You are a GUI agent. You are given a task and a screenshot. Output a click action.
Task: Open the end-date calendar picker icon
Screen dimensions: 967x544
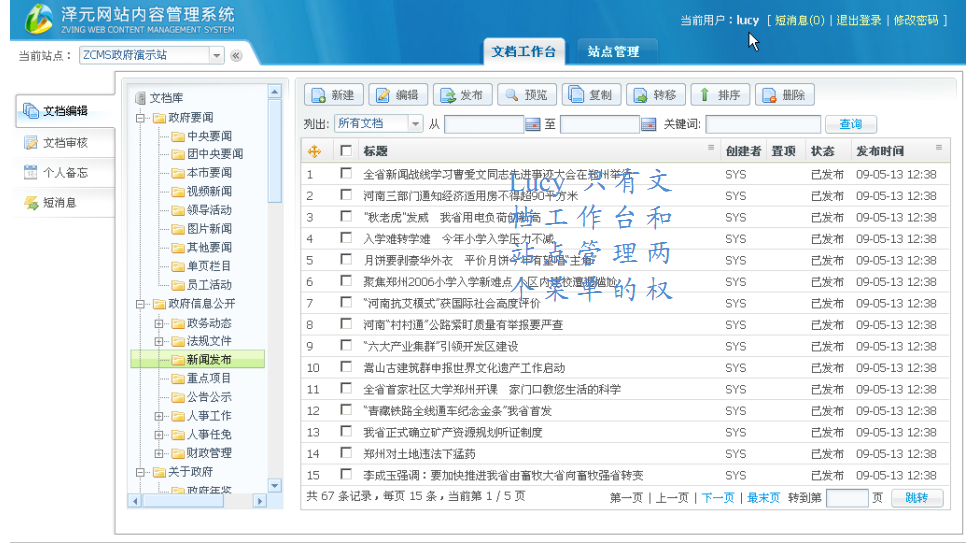point(648,125)
